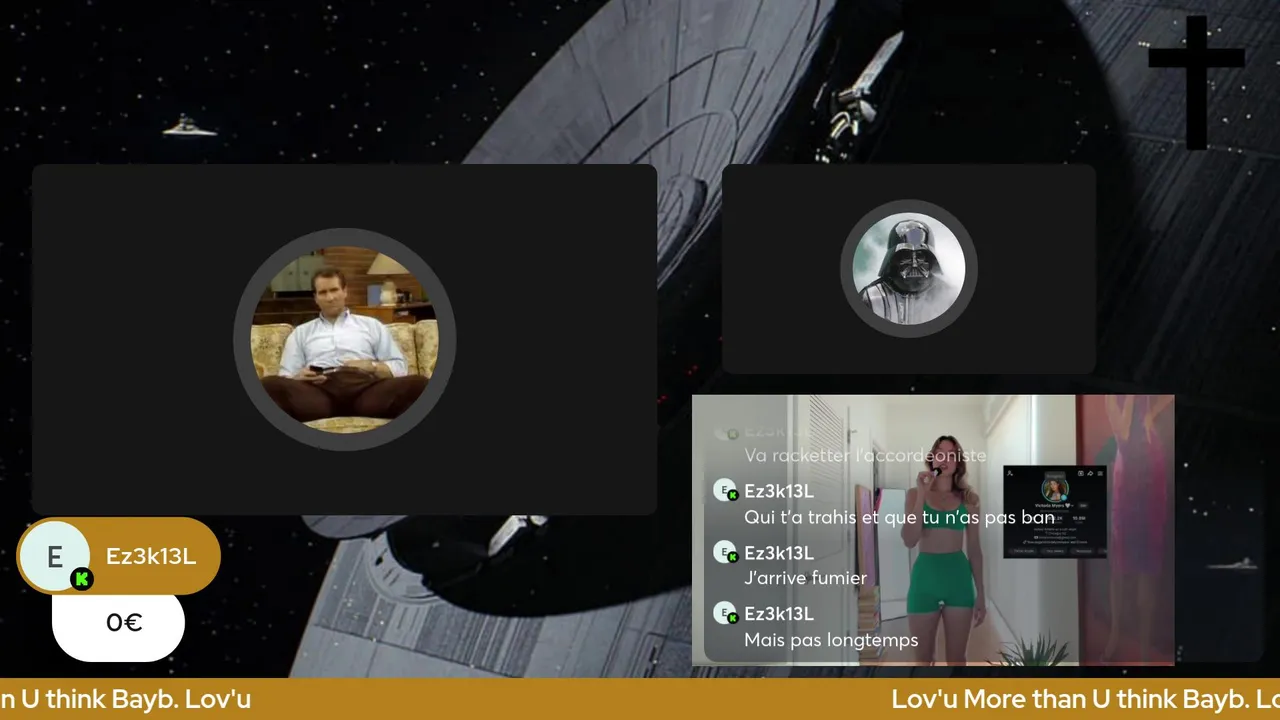
Task: Select username above 'Qui t'a trahis' message
Action: pos(779,491)
